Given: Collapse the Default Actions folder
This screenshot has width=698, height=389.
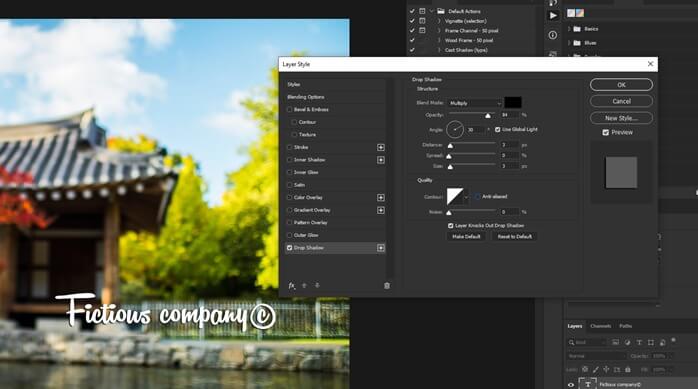Looking at the screenshot, I should (x=431, y=11).
